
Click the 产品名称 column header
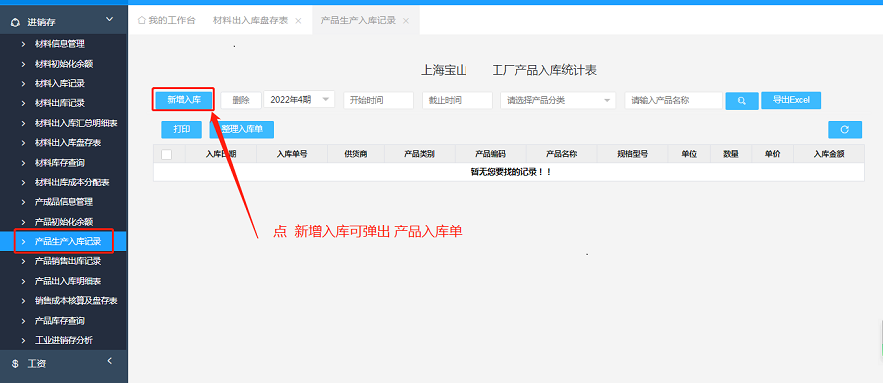tap(561, 154)
